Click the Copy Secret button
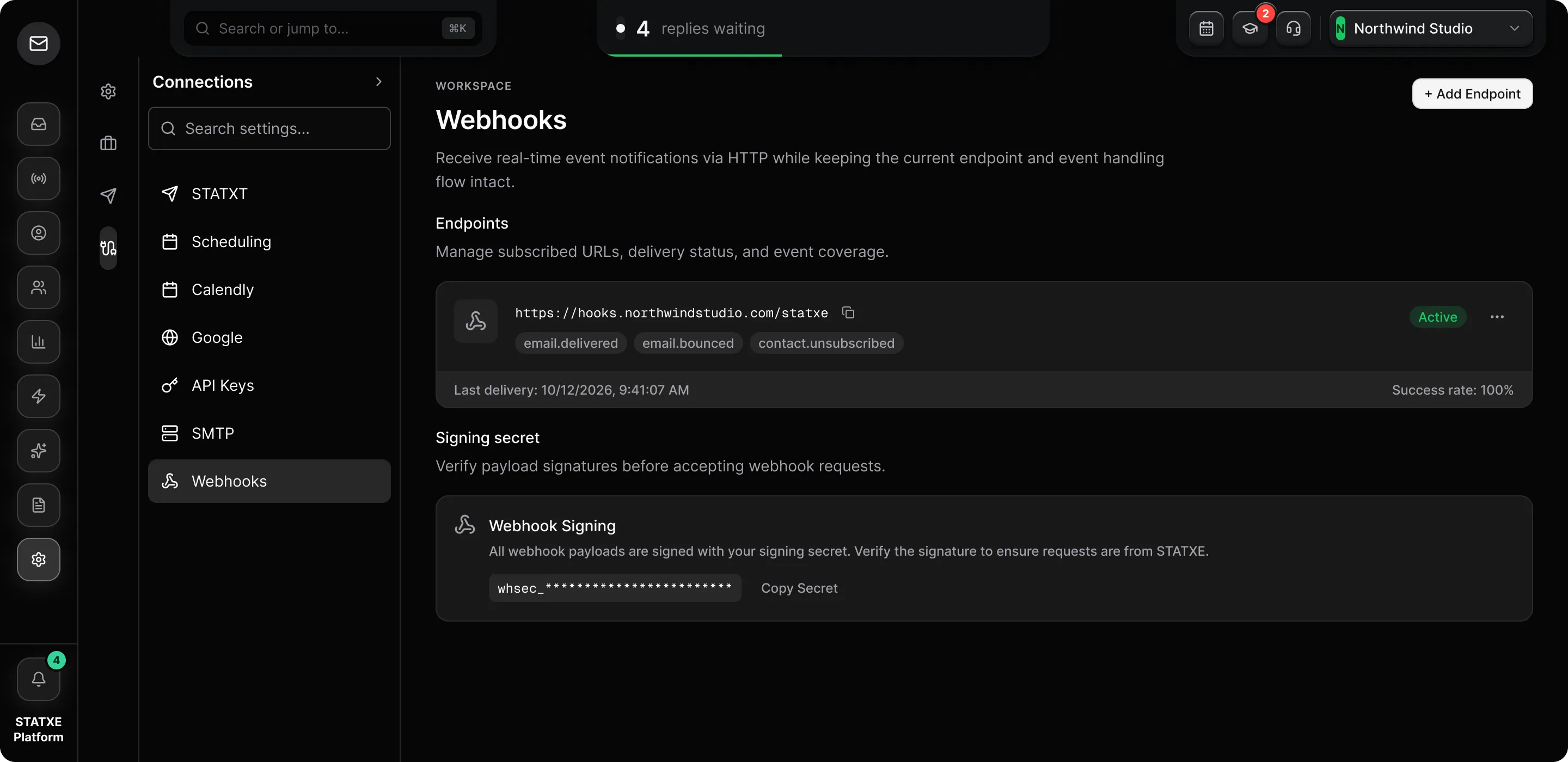 (x=799, y=588)
